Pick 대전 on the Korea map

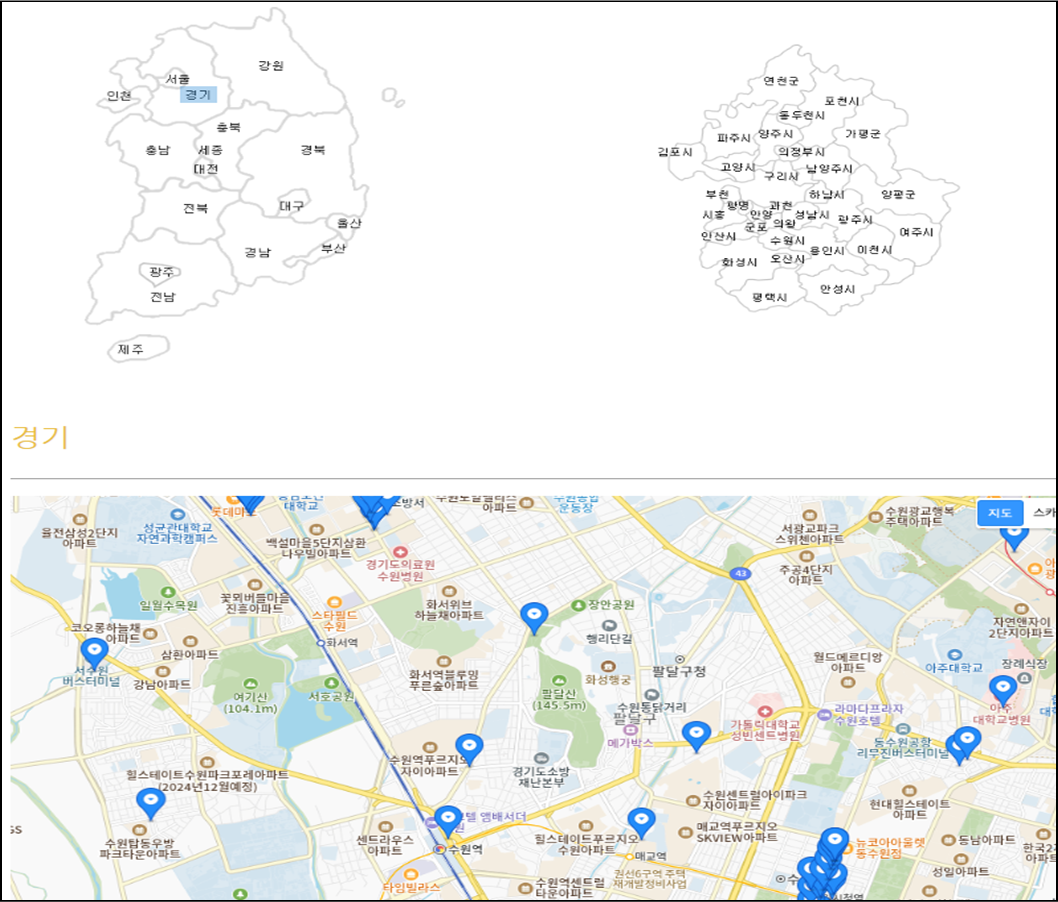206,169
